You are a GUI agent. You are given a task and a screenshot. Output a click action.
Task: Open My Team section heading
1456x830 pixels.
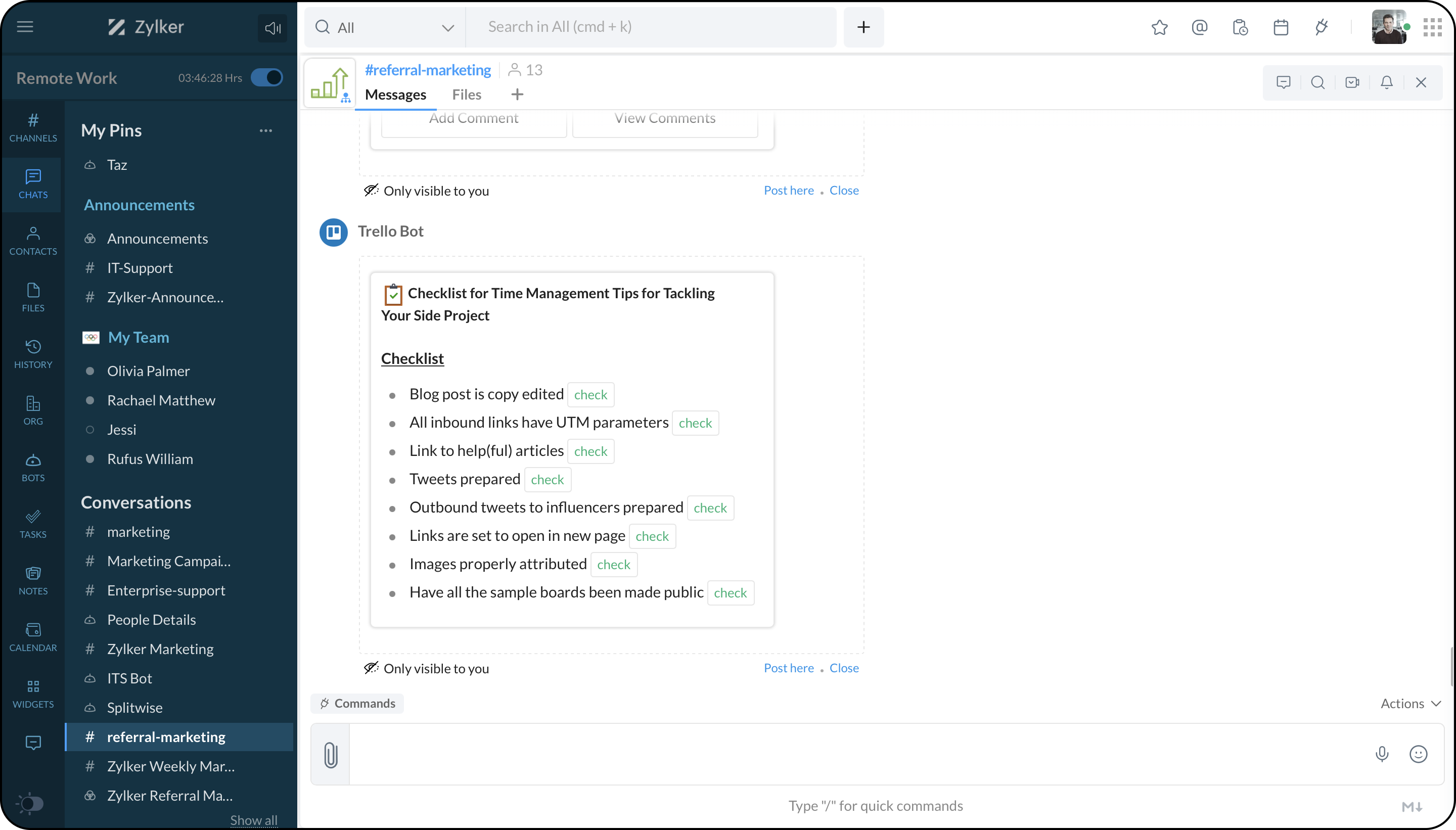click(139, 338)
